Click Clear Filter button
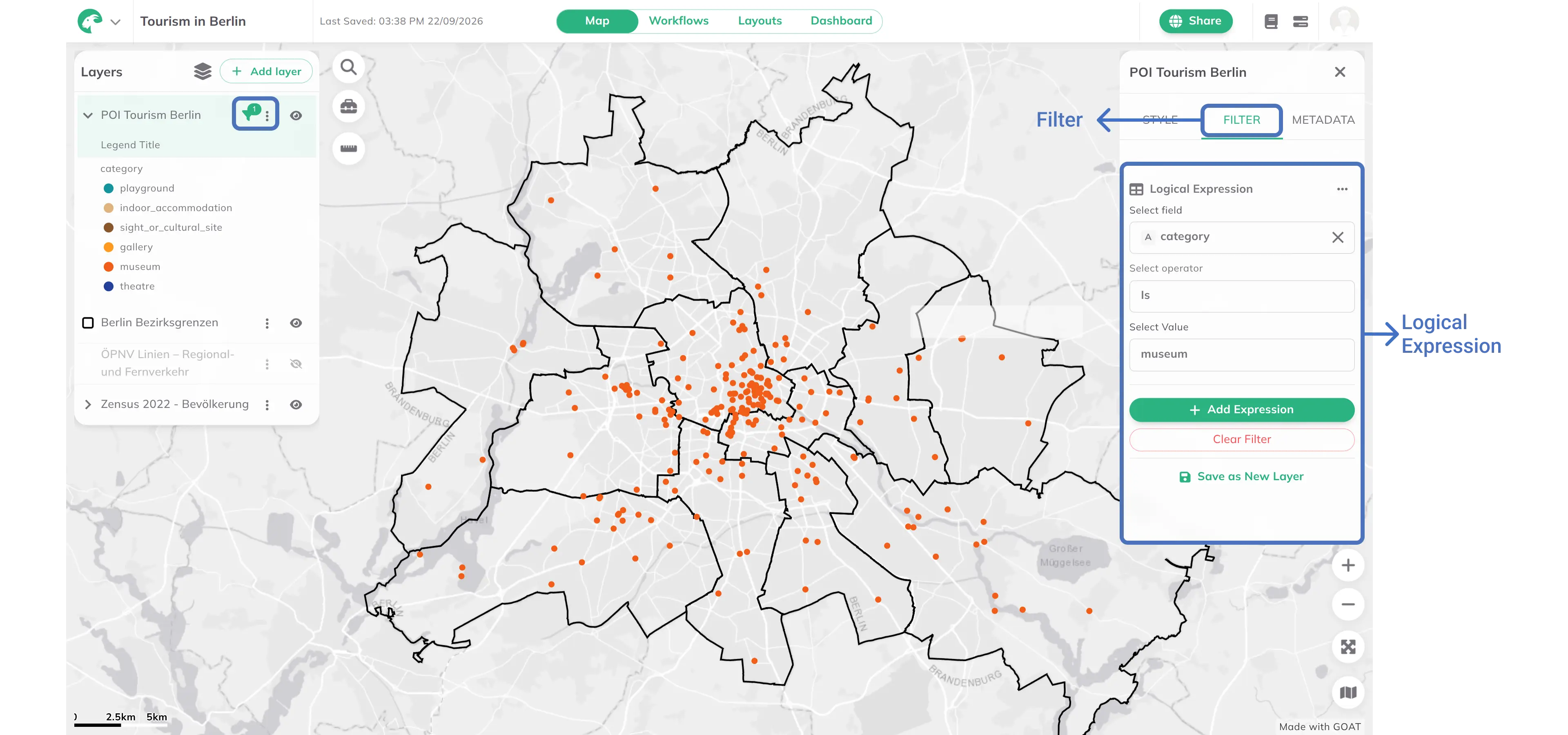The image size is (1568, 735). click(x=1241, y=439)
